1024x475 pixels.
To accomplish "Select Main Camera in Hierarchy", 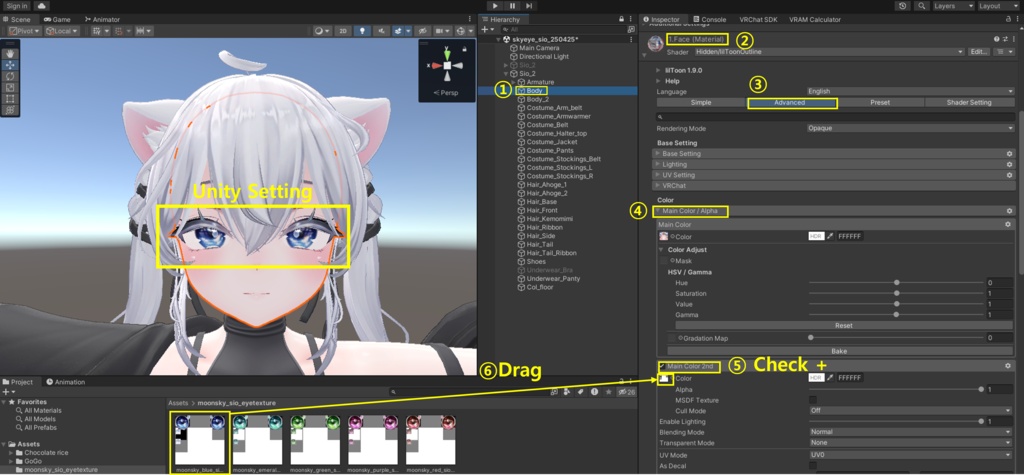I will pyautogui.click(x=539, y=48).
